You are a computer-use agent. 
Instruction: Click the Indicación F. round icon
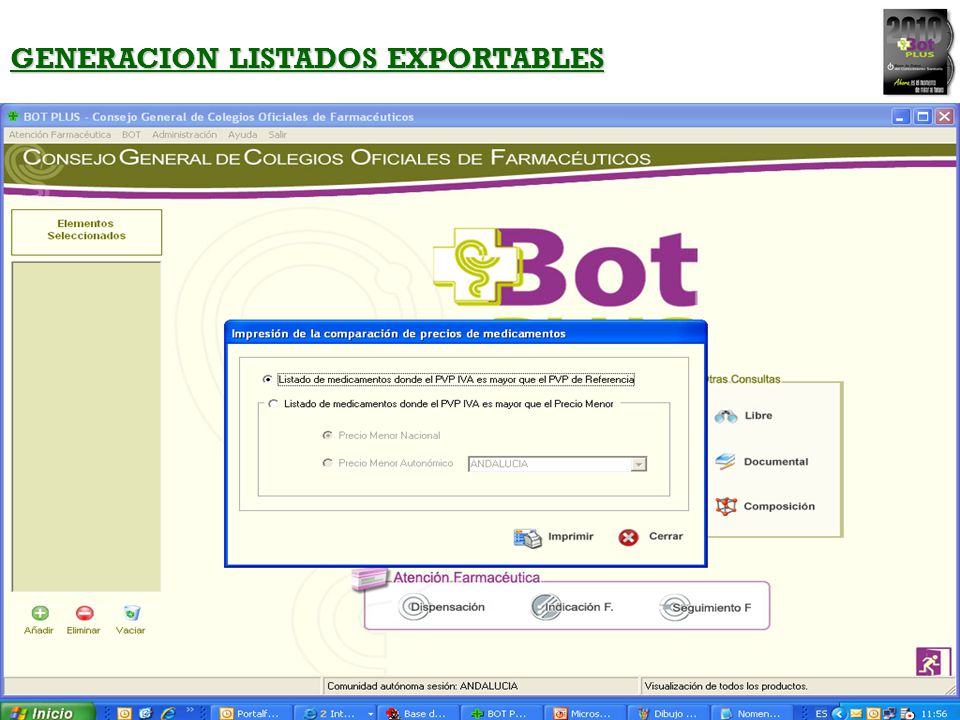pos(546,607)
